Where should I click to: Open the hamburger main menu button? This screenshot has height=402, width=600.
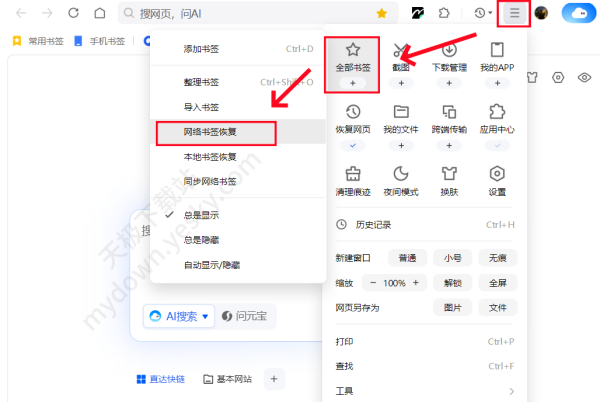click(514, 13)
